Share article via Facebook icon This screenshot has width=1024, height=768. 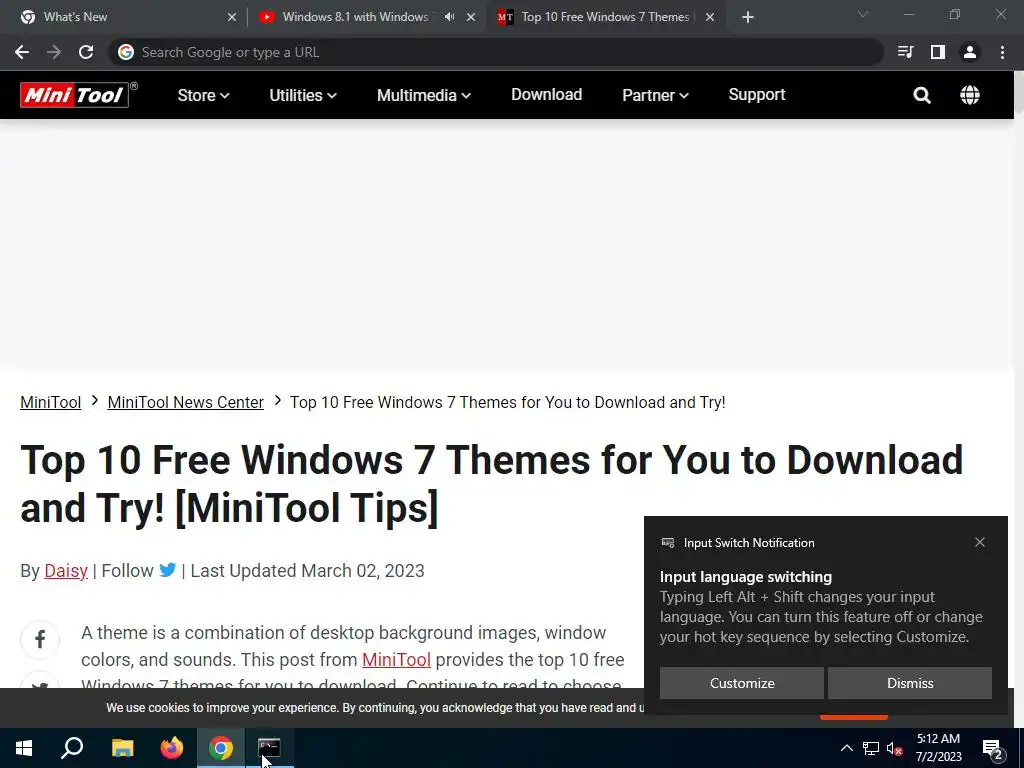(40, 639)
